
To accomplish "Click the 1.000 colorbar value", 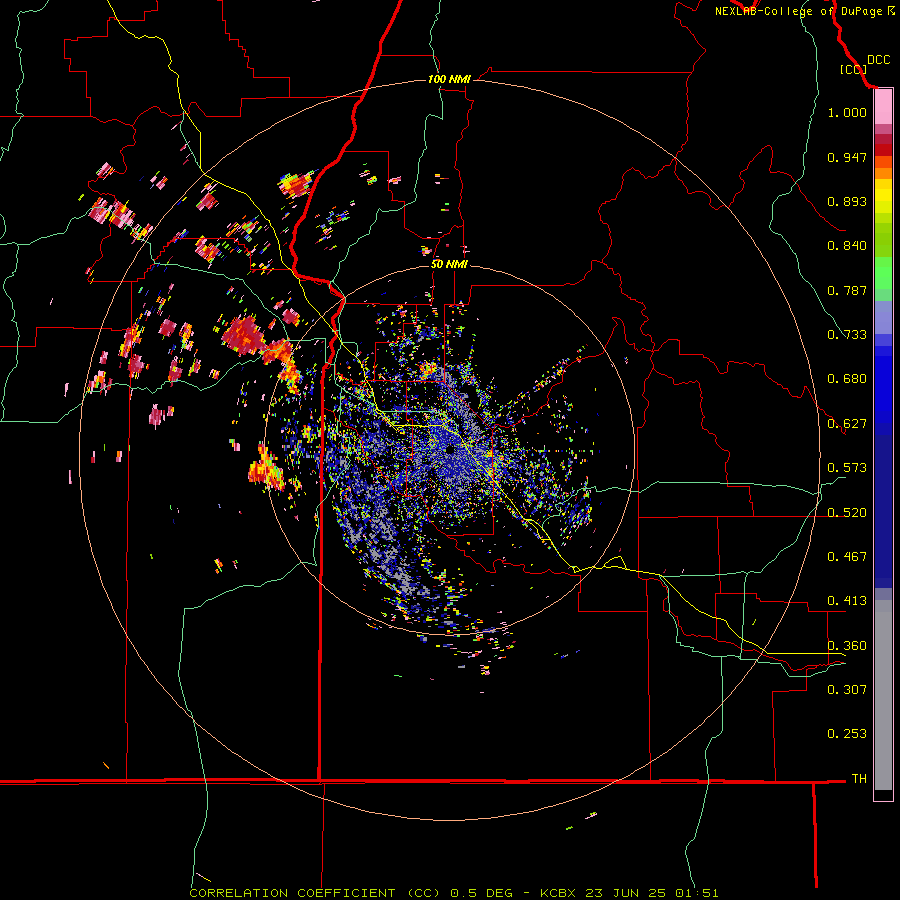I will tap(847, 112).
